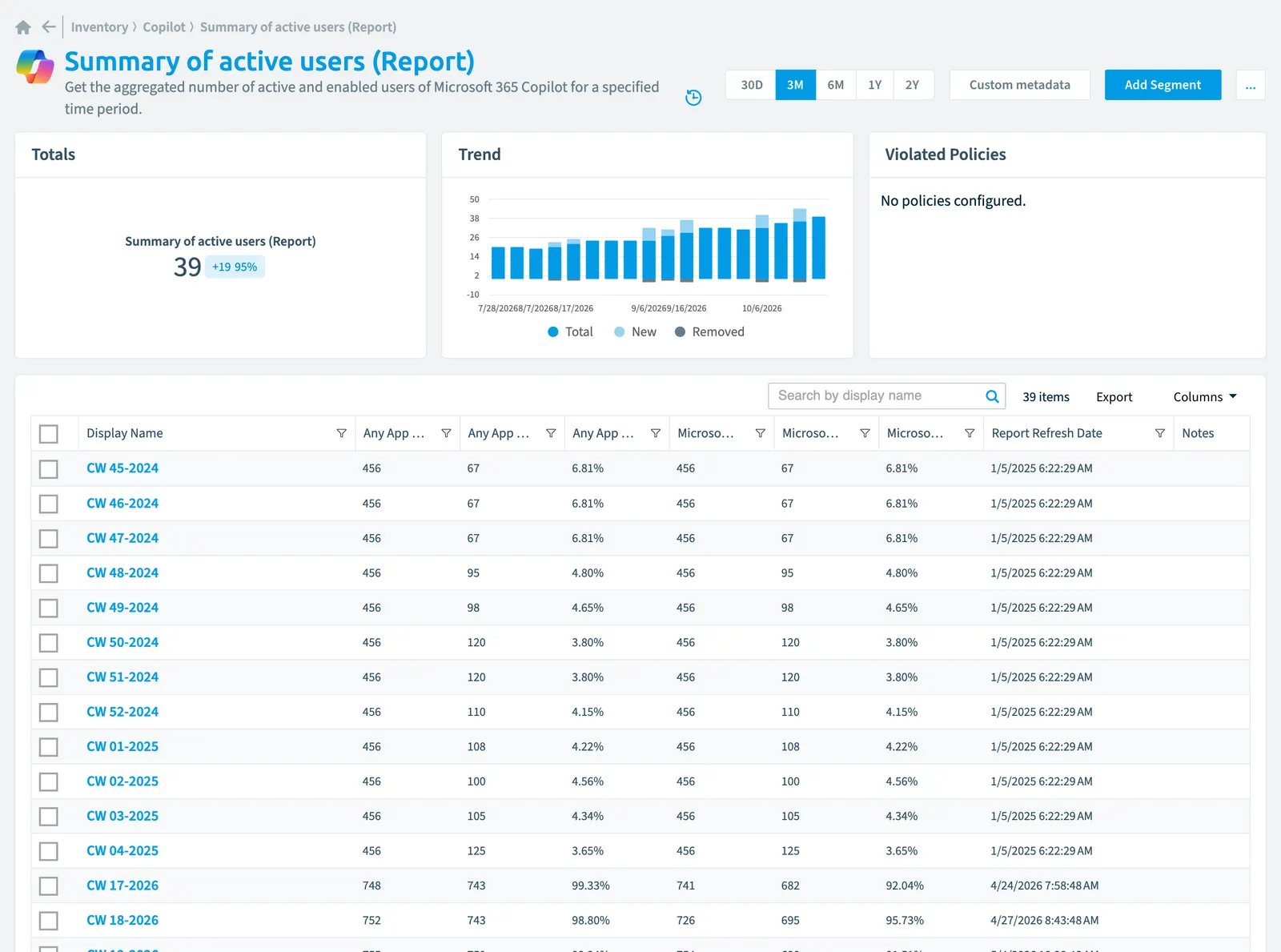Click the Inventory breadcrumb

click(x=99, y=27)
